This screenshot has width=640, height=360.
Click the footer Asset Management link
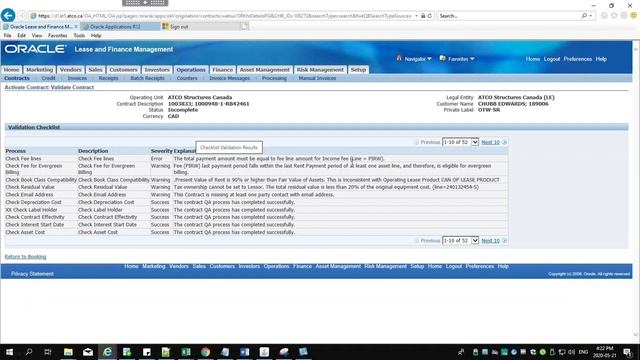338,266
